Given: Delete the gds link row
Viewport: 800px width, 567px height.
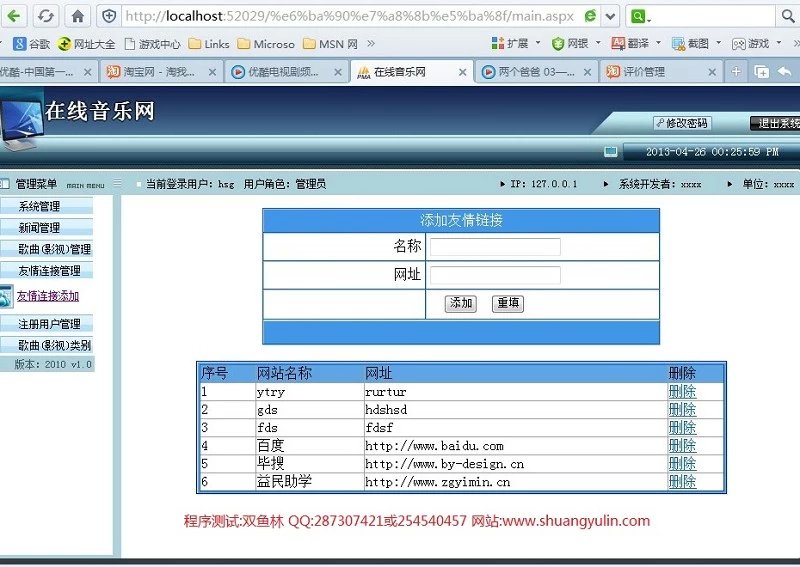Looking at the screenshot, I should click(x=682, y=409).
